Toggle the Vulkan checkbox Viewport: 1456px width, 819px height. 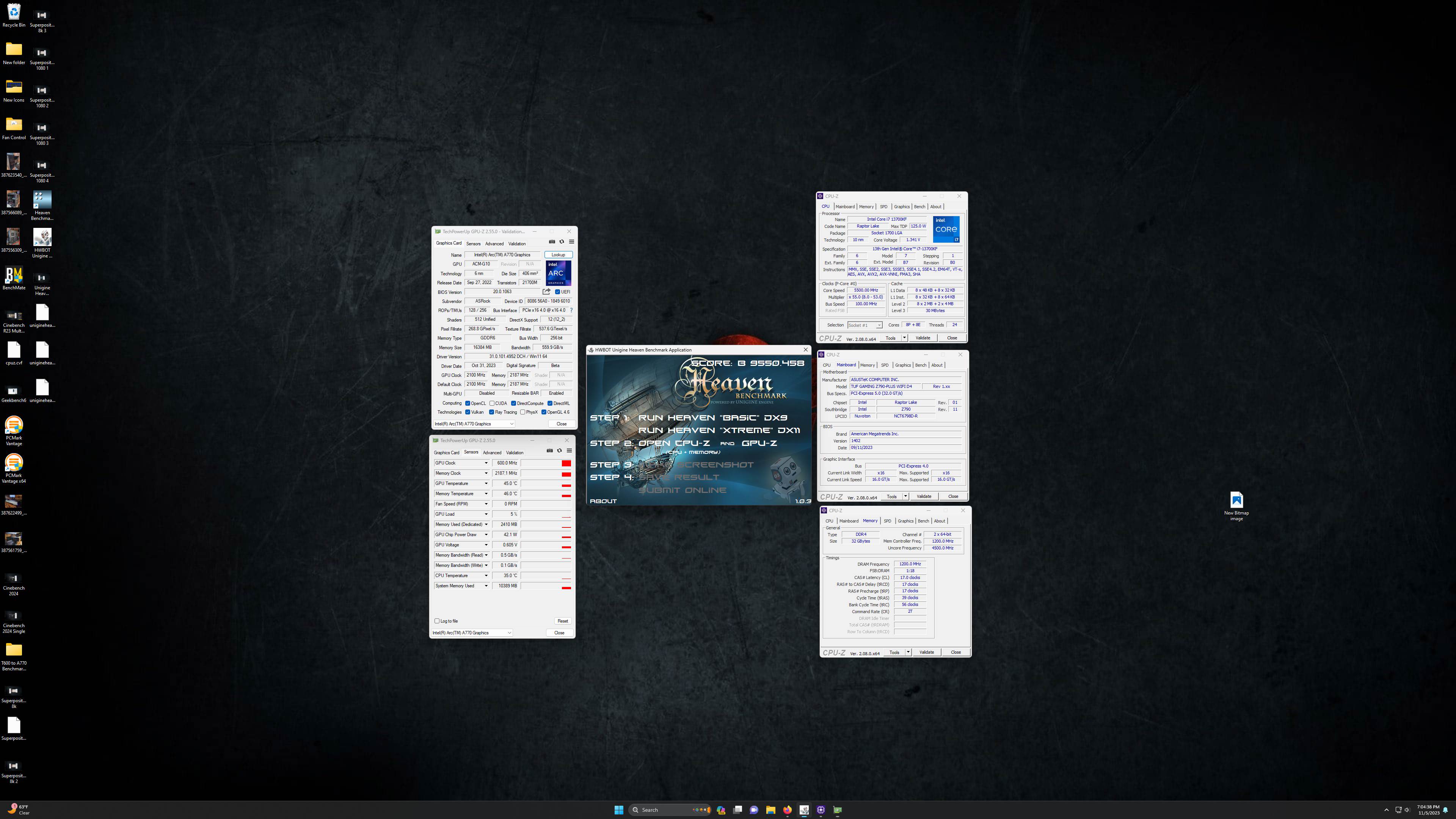point(468,412)
